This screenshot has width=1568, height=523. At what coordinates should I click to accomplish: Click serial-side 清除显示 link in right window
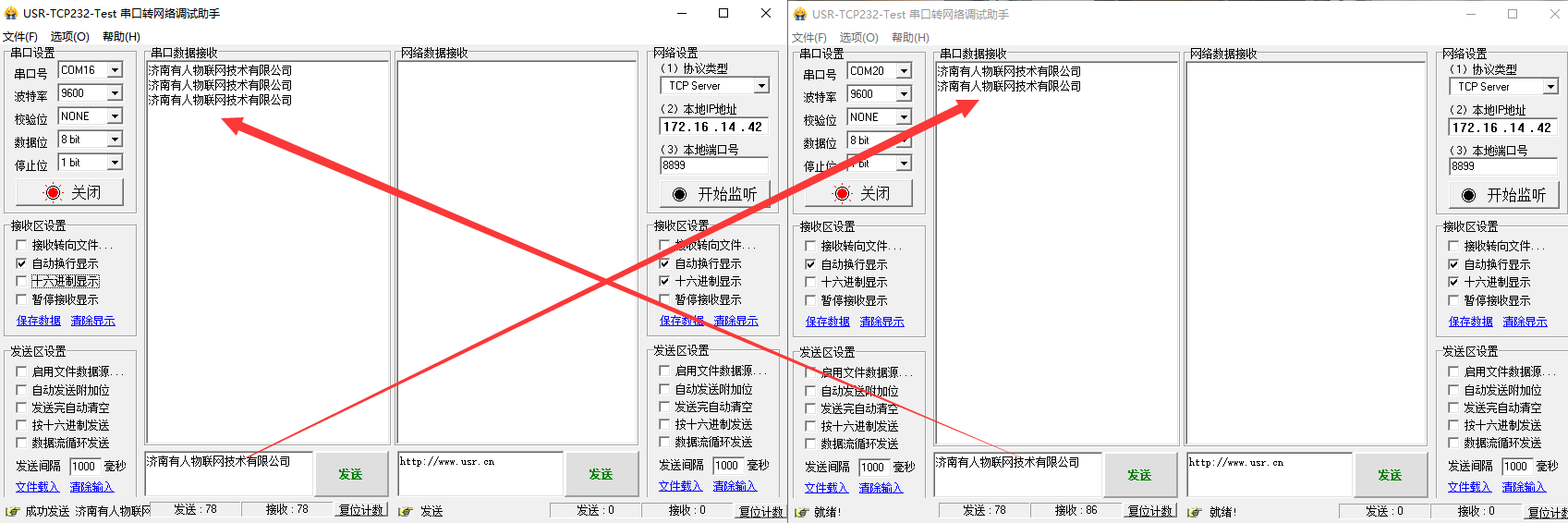click(x=881, y=322)
